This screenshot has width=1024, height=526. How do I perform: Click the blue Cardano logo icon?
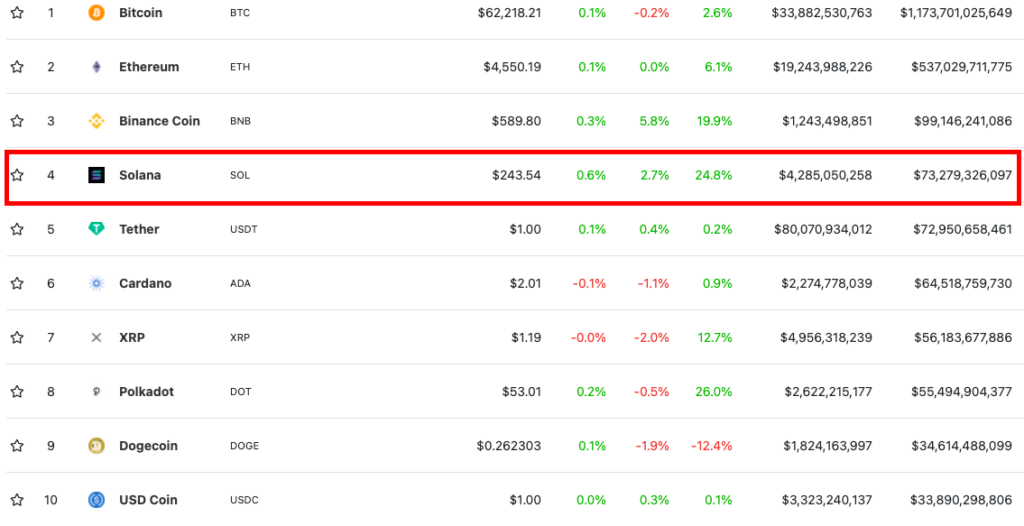click(97, 284)
